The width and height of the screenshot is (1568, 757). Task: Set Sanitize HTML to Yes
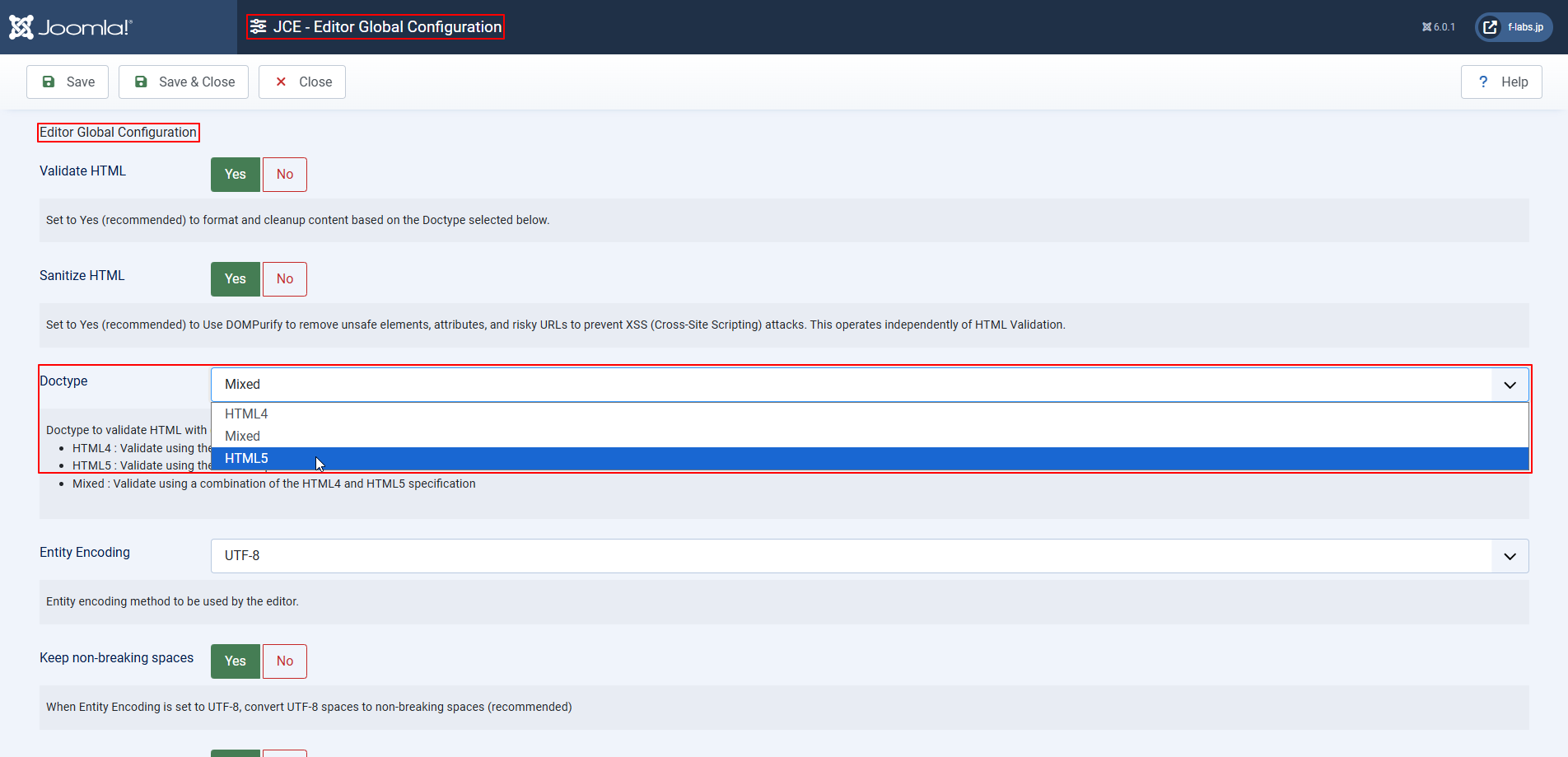click(x=236, y=279)
